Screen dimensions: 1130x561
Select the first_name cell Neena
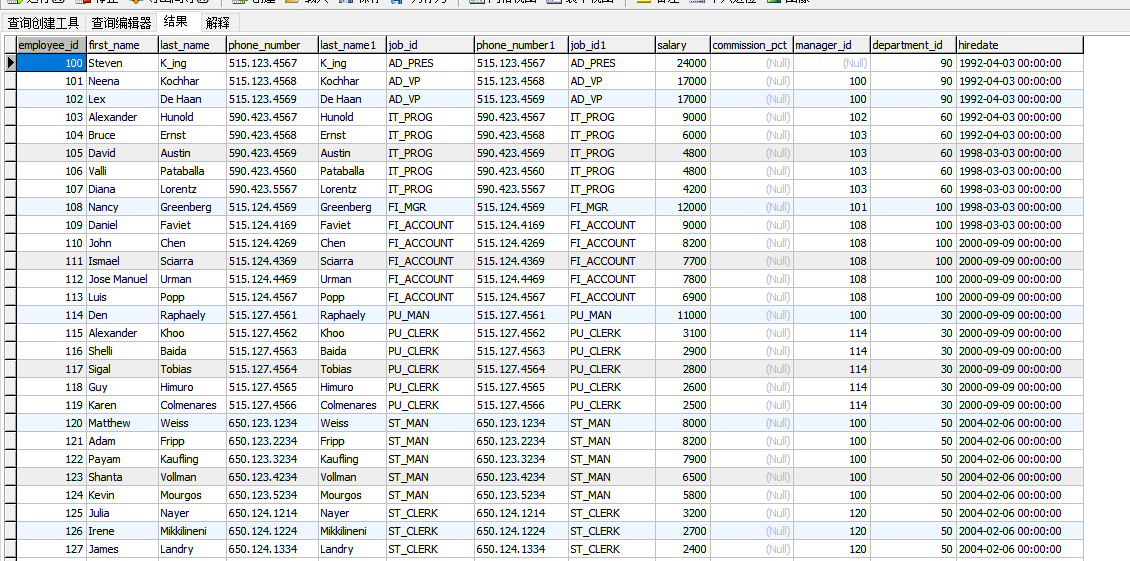point(122,81)
